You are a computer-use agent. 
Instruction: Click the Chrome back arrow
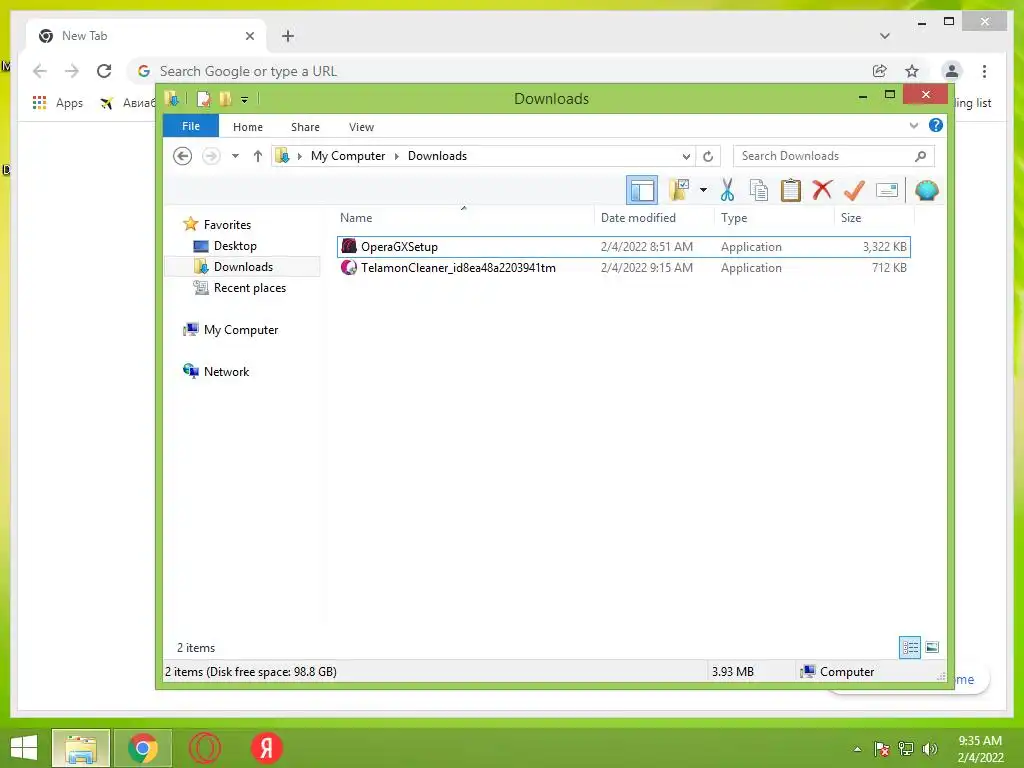pos(40,71)
